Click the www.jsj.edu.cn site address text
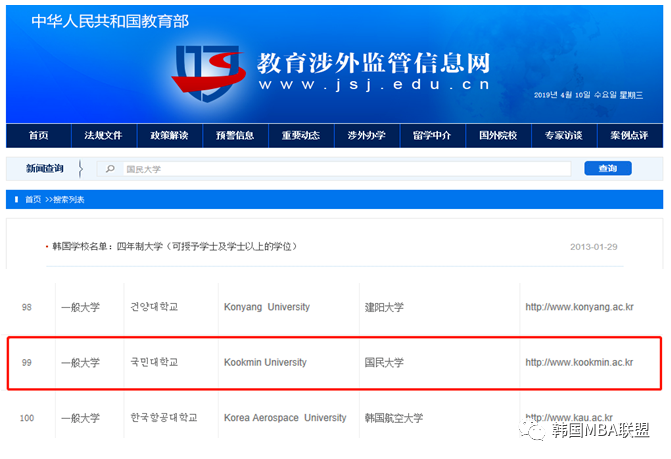 point(374,84)
